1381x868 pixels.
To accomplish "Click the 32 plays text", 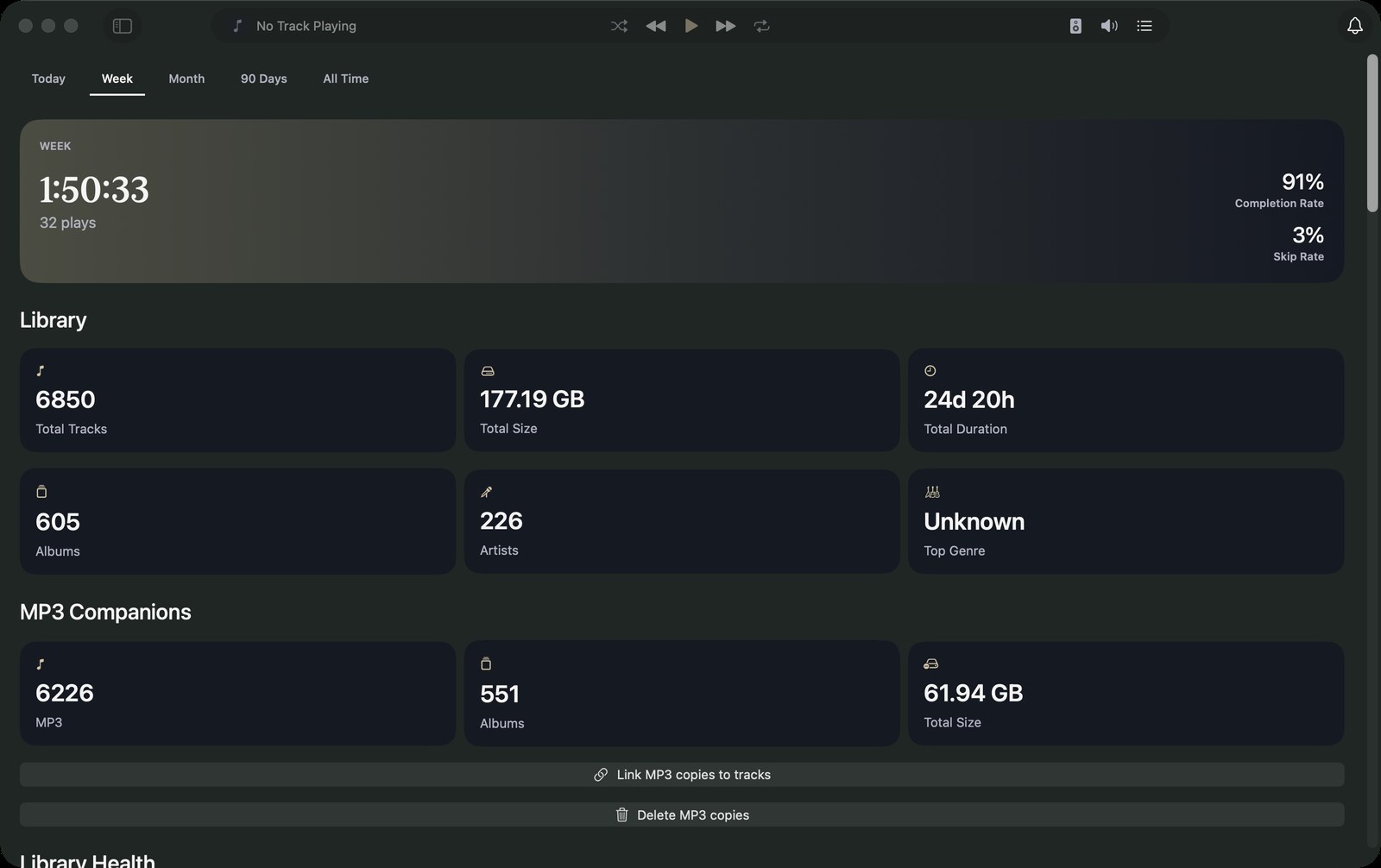I will (68, 223).
